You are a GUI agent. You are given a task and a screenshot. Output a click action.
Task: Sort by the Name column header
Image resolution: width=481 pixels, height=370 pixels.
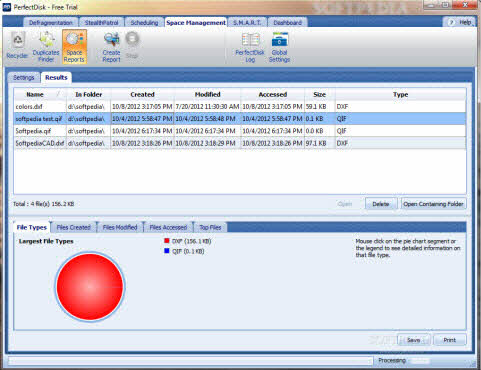40,94
